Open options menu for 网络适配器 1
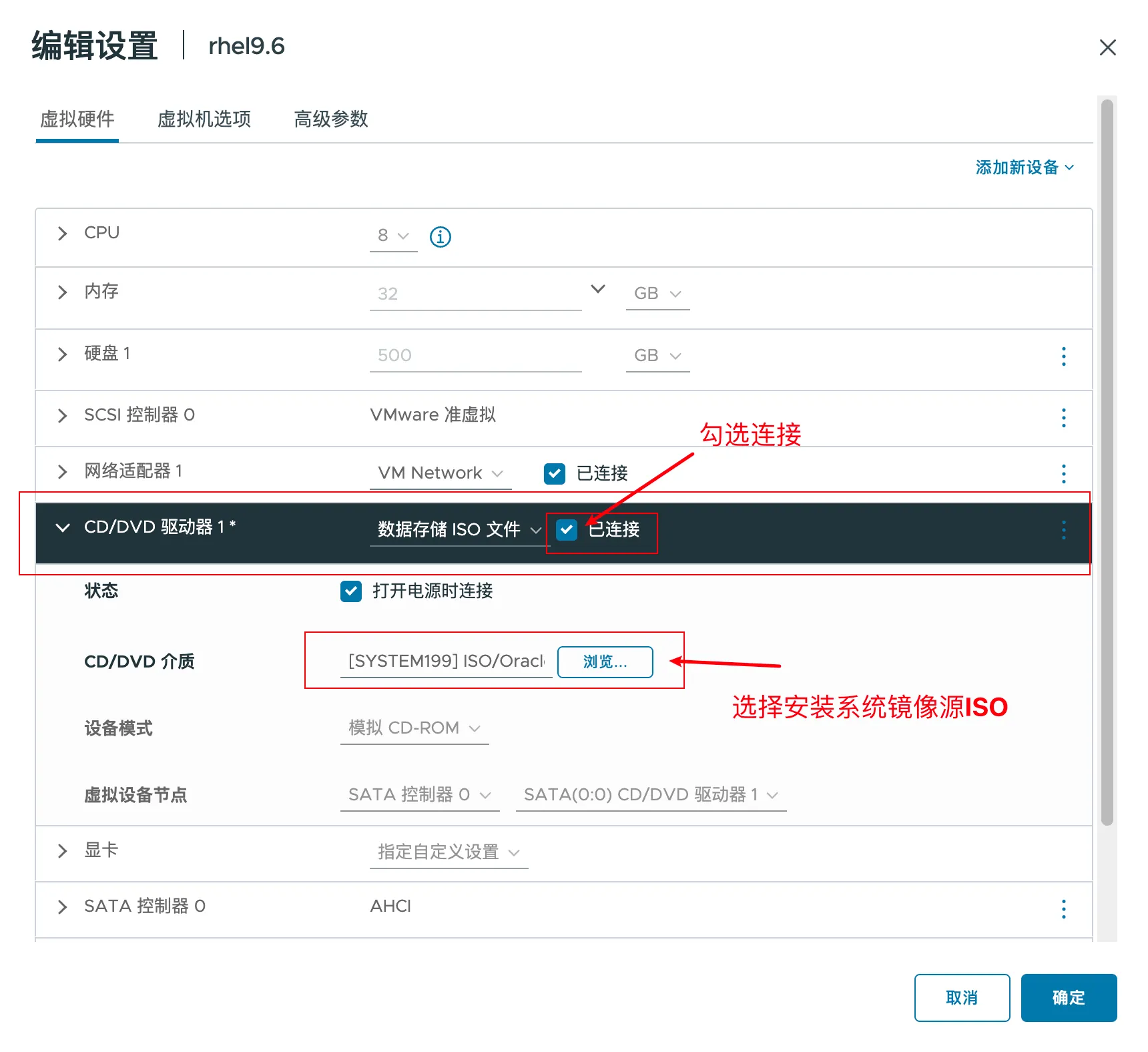The width and height of the screenshot is (1148, 1052). pos(1063,474)
